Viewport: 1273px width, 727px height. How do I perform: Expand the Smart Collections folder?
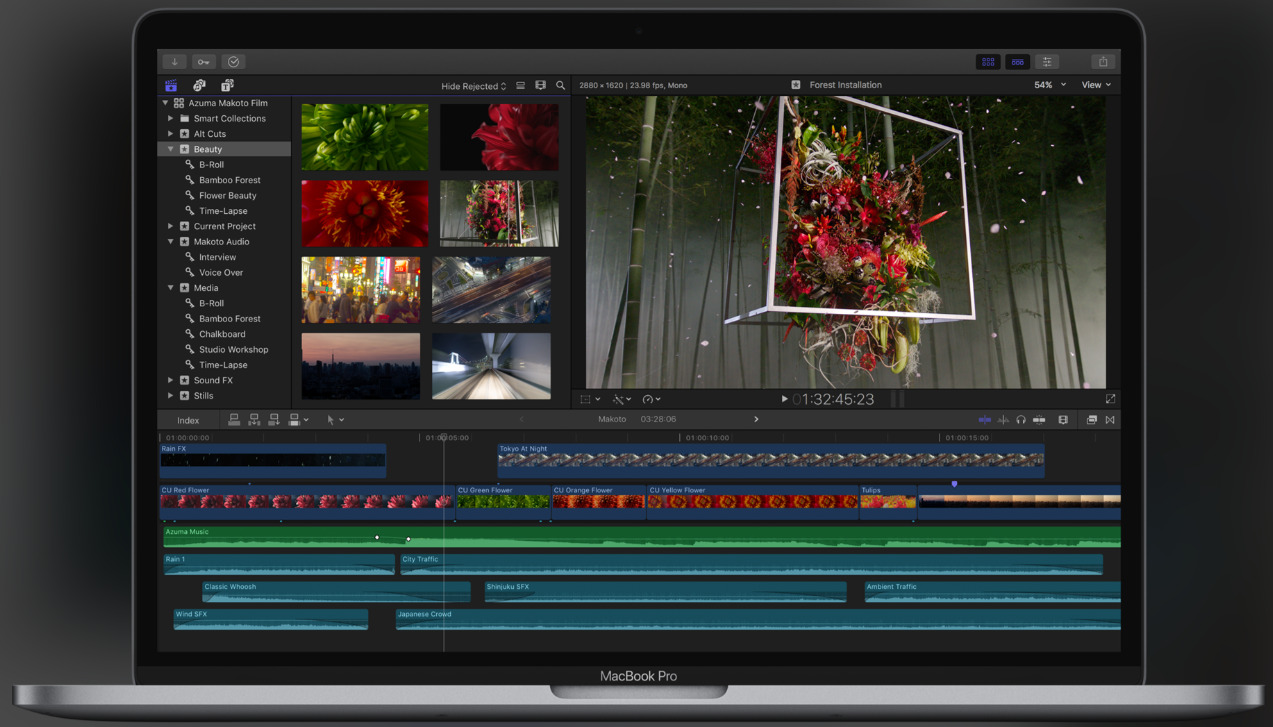pos(171,118)
